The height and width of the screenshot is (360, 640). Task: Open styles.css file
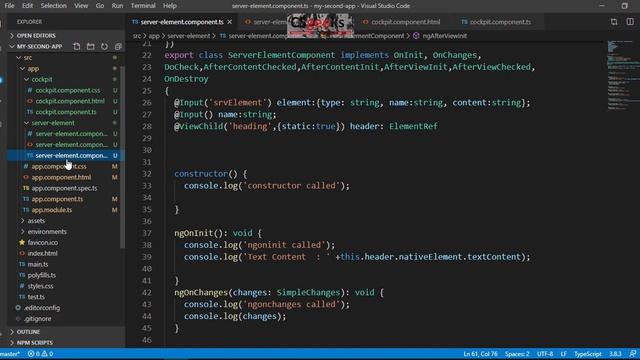tap(40, 286)
